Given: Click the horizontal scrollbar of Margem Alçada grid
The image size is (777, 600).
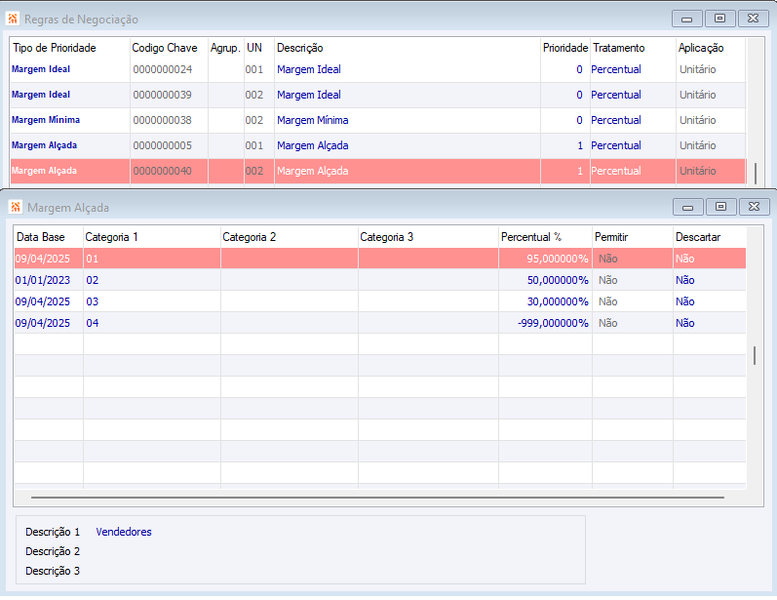Looking at the screenshot, I should 378,497.
